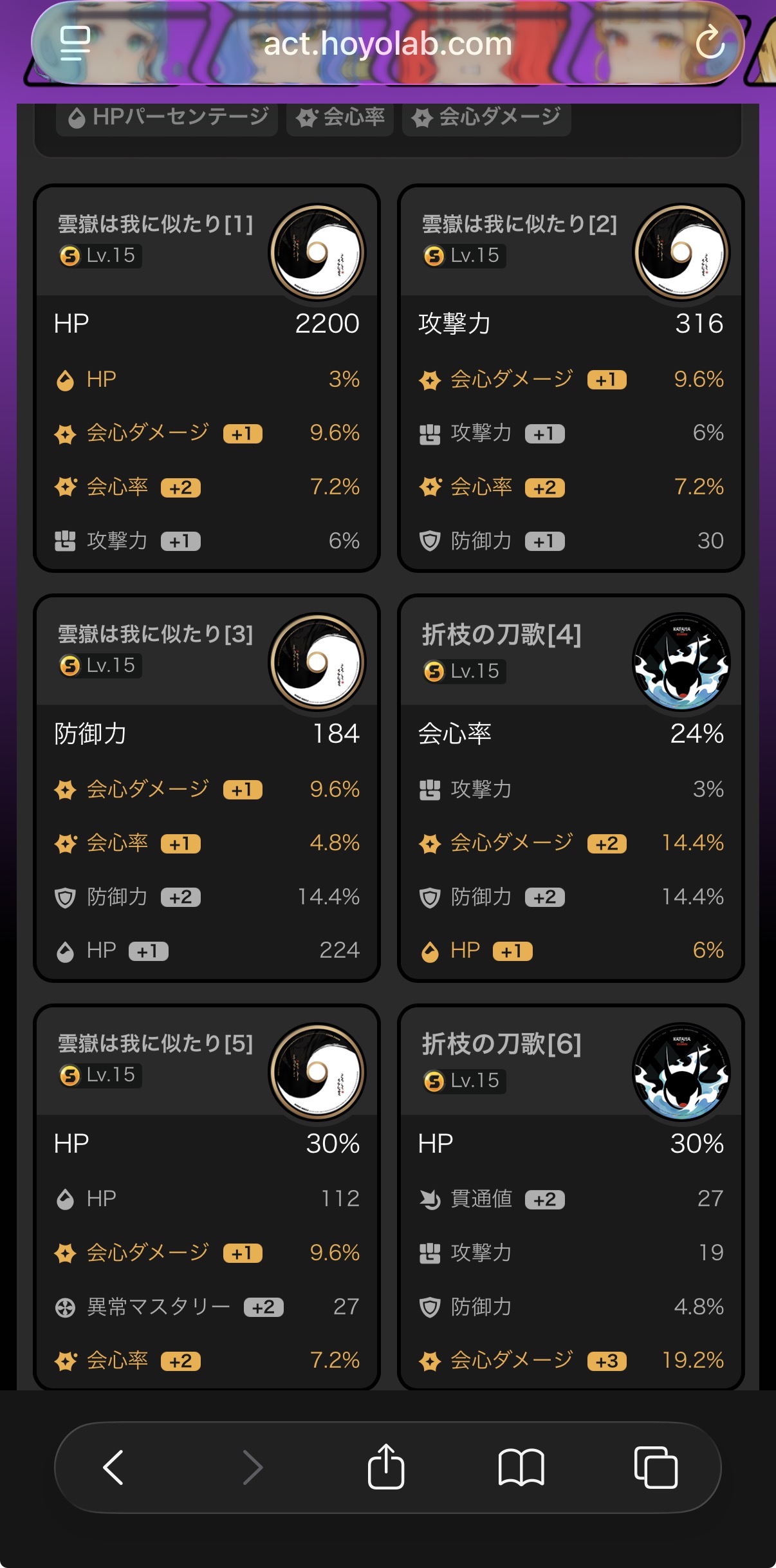Tap the disc icon for 雲嶽は我に似たり[2]

tap(681, 252)
